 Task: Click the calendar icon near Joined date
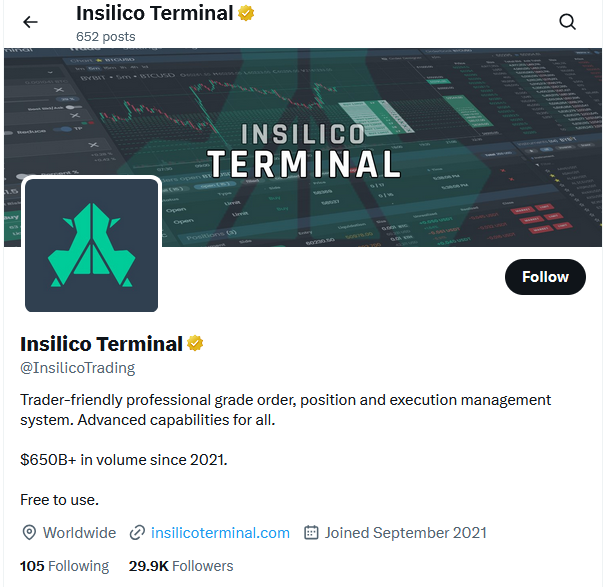coord(311,533)
